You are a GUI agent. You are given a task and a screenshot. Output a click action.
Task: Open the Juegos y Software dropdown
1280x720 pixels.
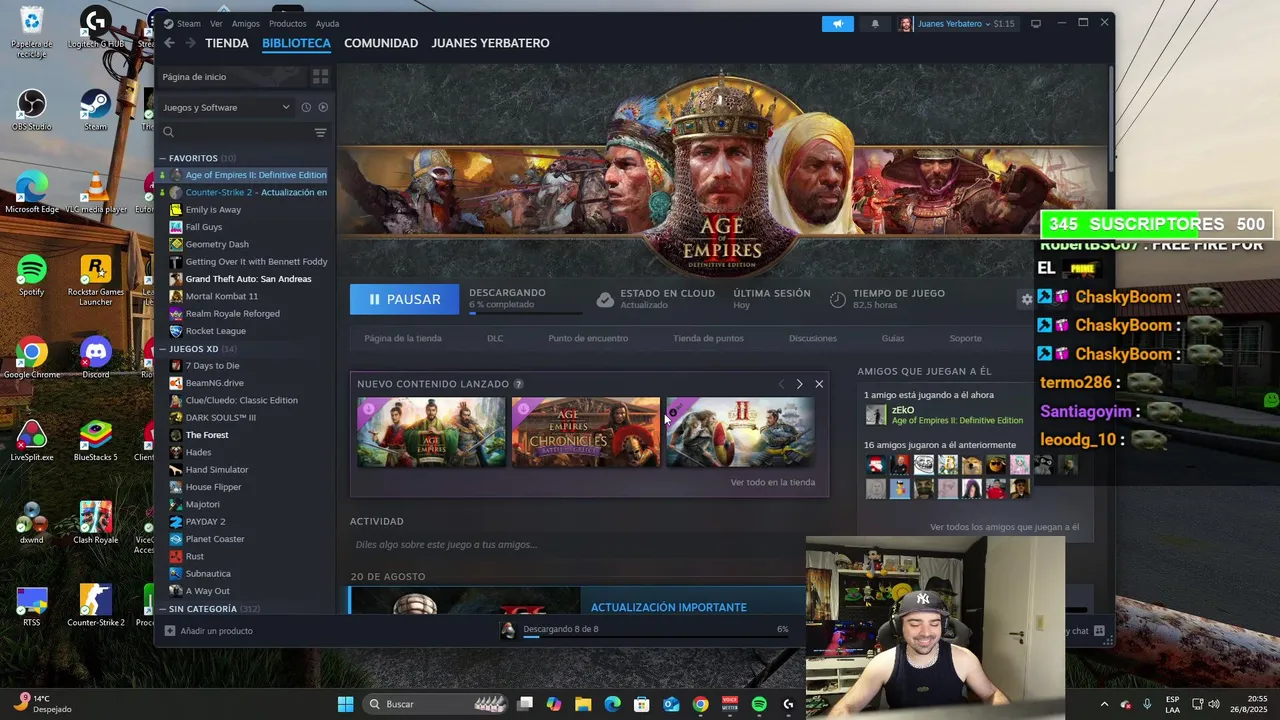click(x=226, y=107)
